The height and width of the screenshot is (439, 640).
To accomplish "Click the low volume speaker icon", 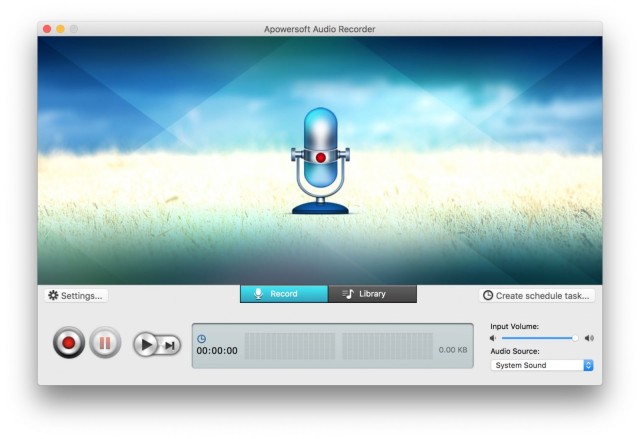I will click(493, 338).
